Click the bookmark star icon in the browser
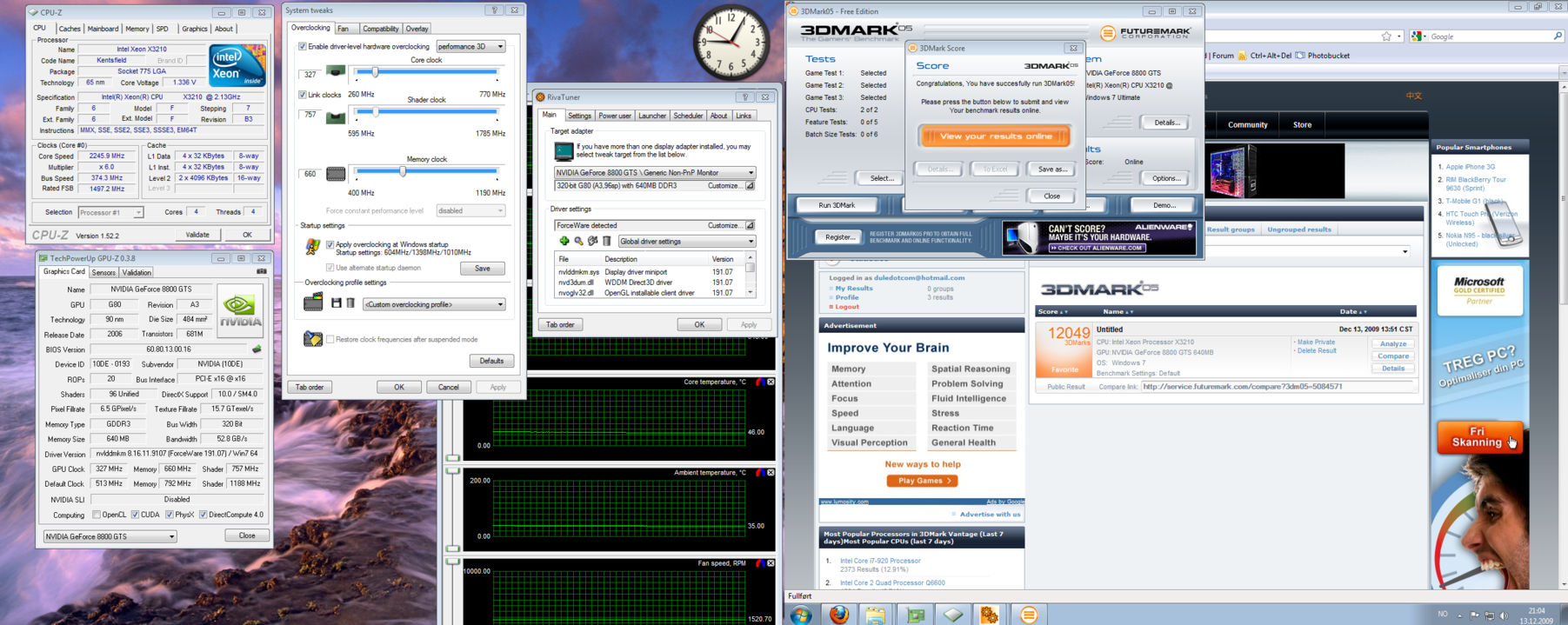The height and width of the screenshot is (625, 1568). [x=1386, y=37]
